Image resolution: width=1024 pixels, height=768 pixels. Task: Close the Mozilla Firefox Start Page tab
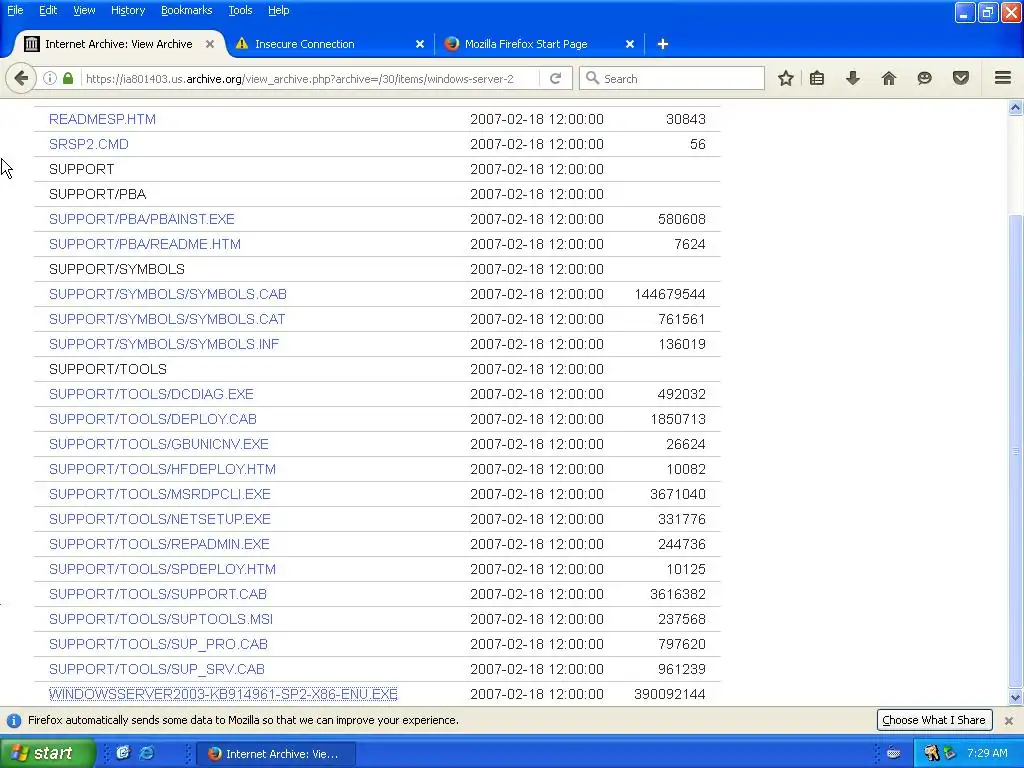(x=630, y=44)
